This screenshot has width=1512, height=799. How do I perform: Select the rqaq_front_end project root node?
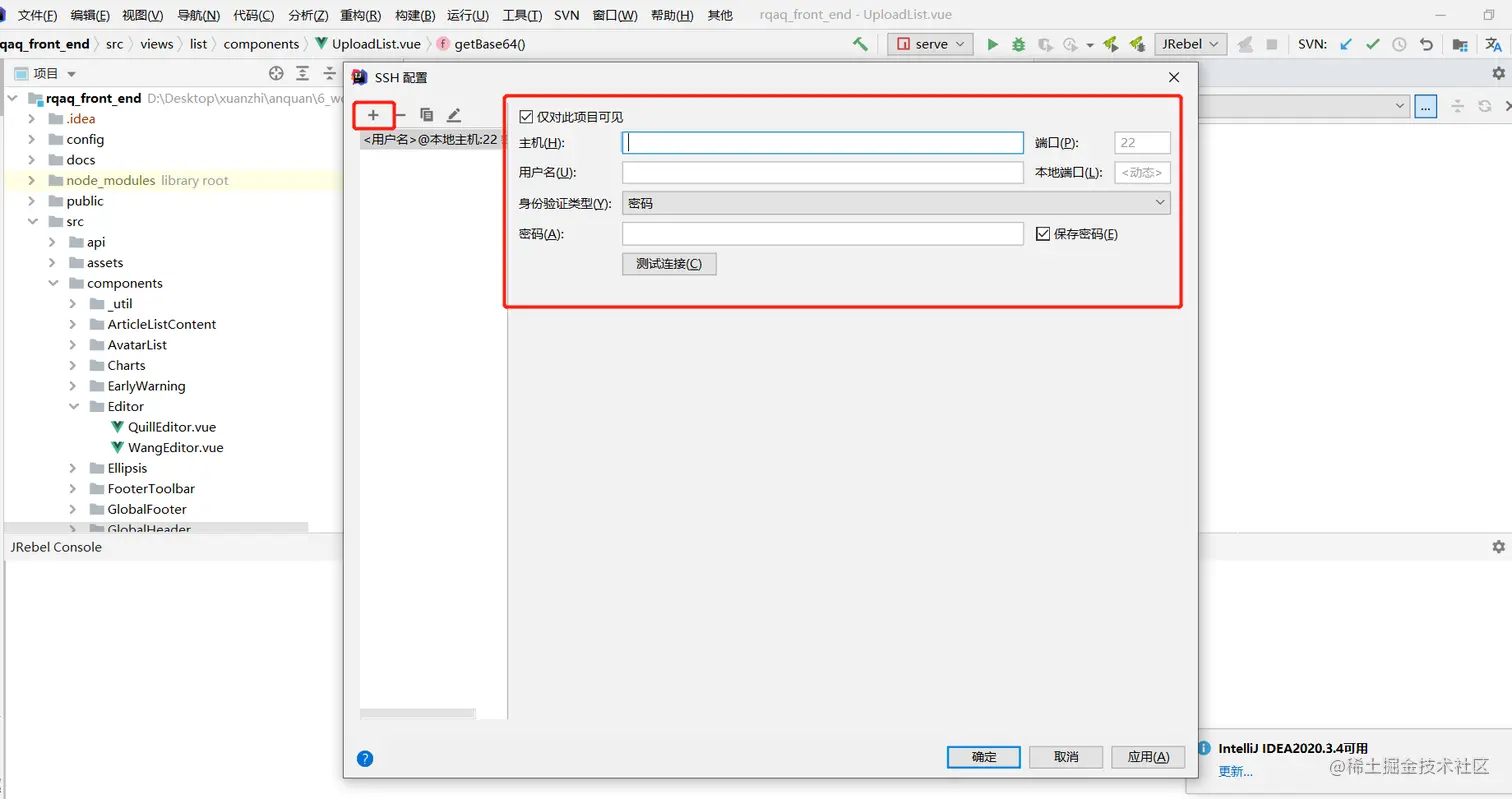93,98
